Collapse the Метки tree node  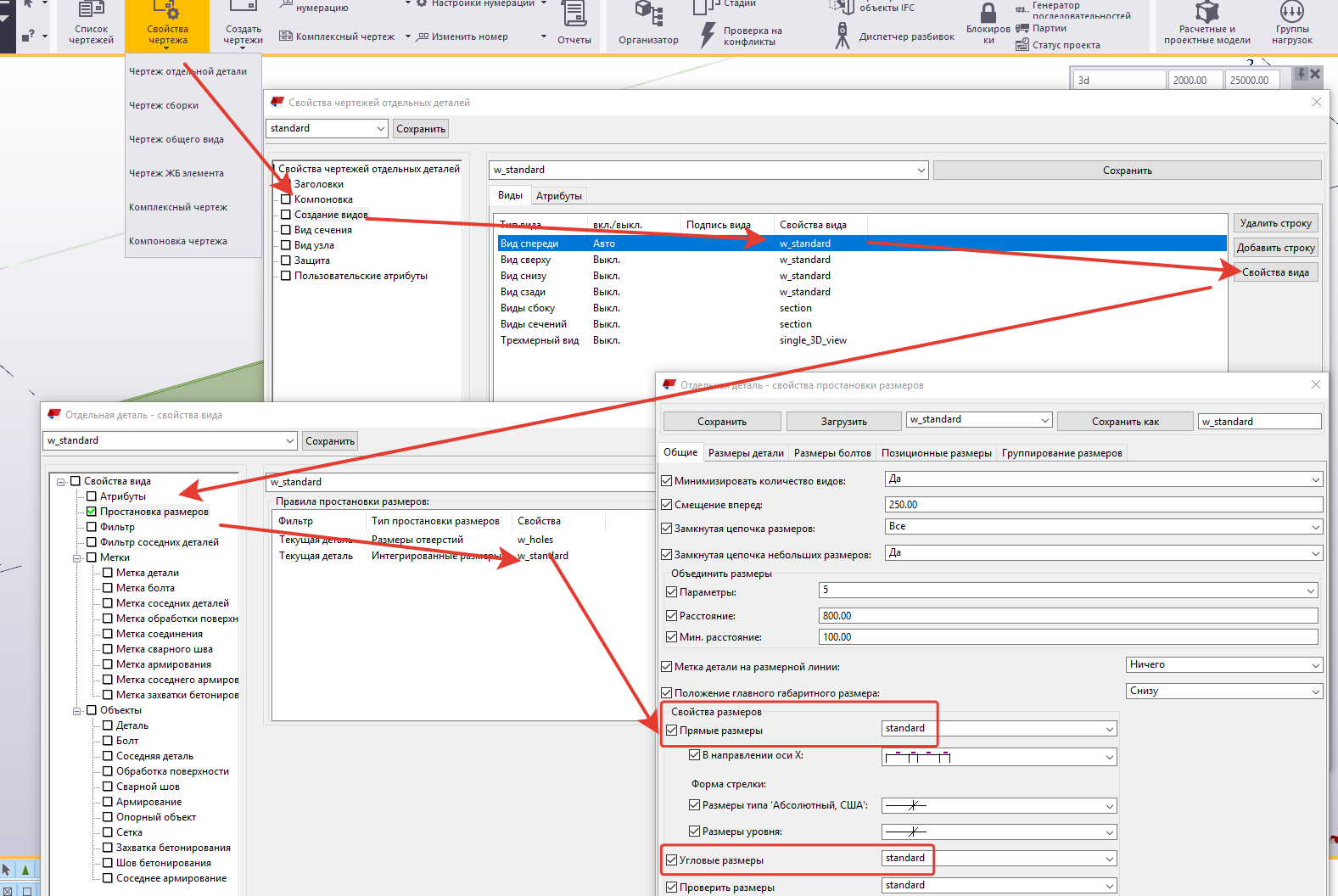77,557
